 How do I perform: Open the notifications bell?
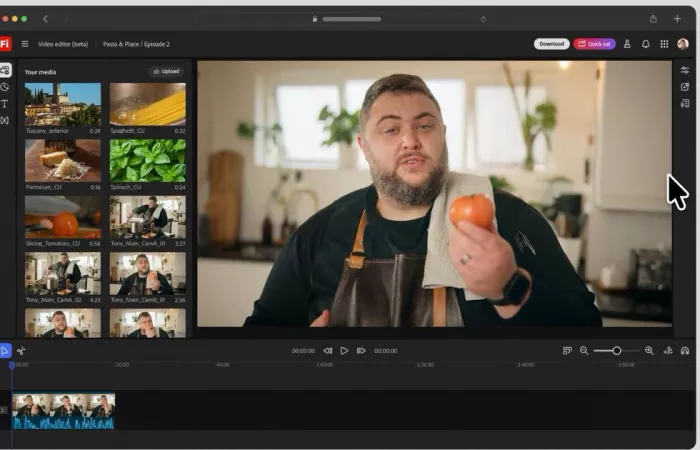[645, 44]
